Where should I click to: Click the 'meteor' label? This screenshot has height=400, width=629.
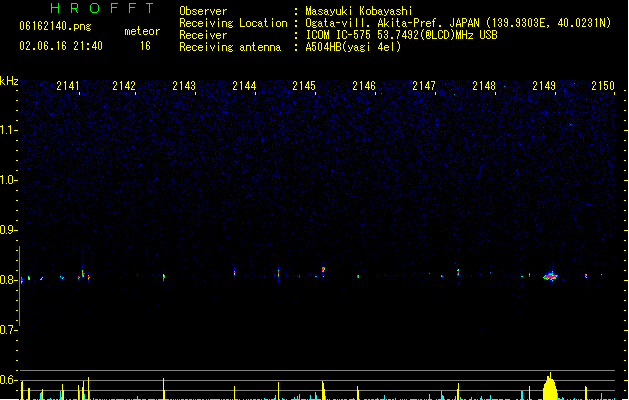pyautogui.click(x=142, y=31)
